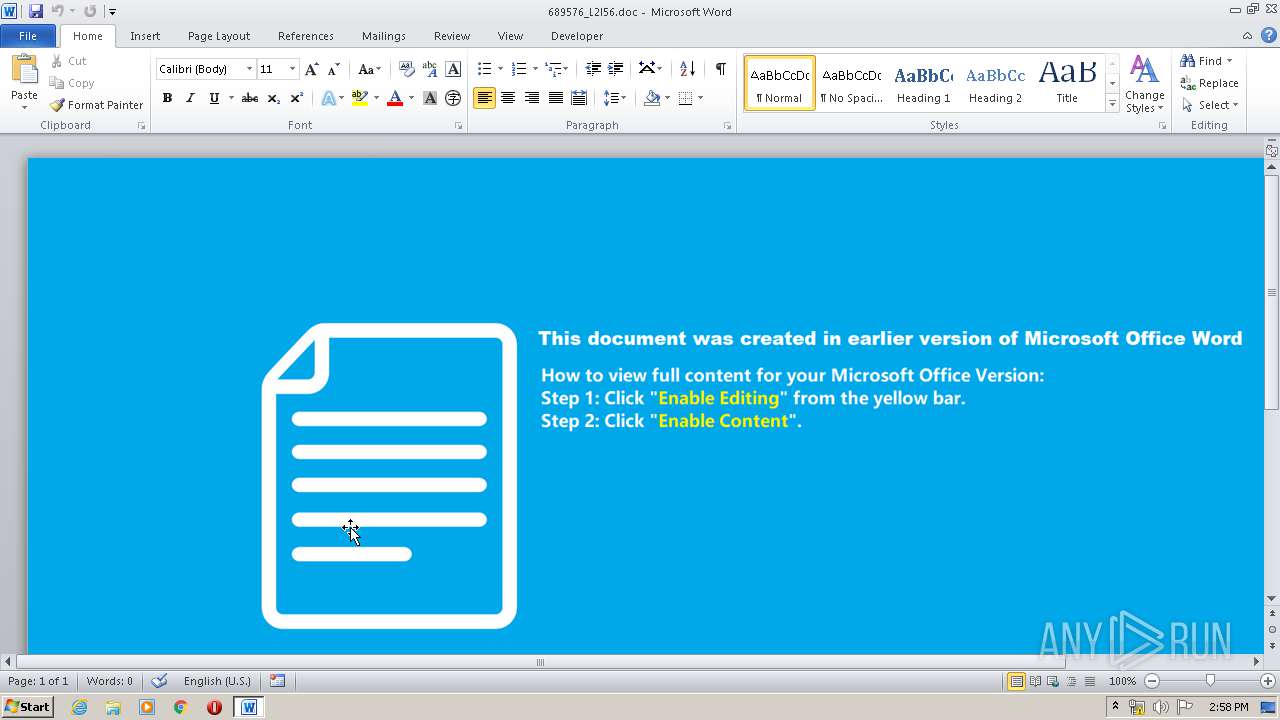Click the Clear Formatting icon
The image size is (1280, 720).
(x=406, y=69)
